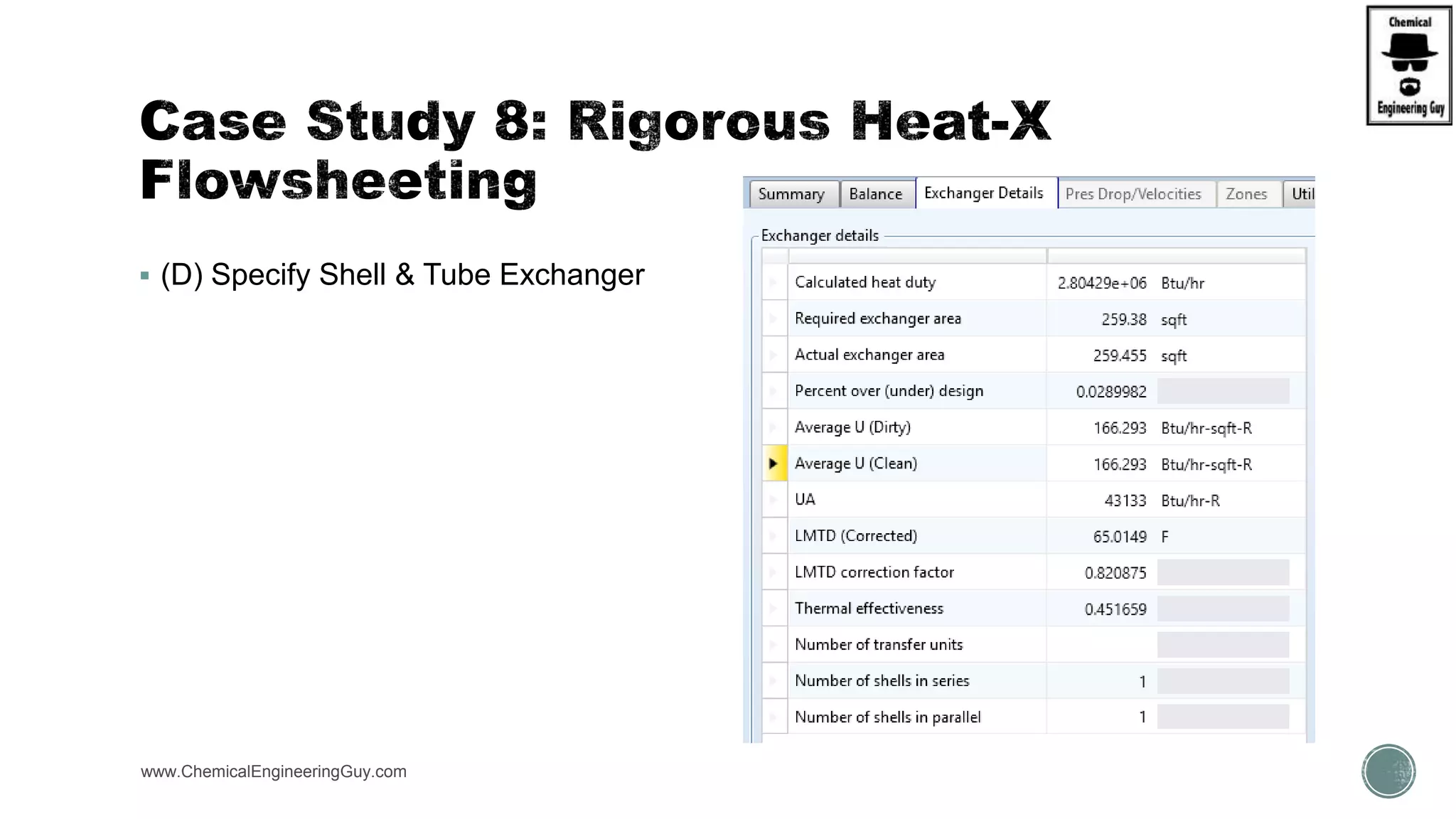Click the Chemical Engineering Guy logo
The image size is (1456, 819).
(1408, 65)
